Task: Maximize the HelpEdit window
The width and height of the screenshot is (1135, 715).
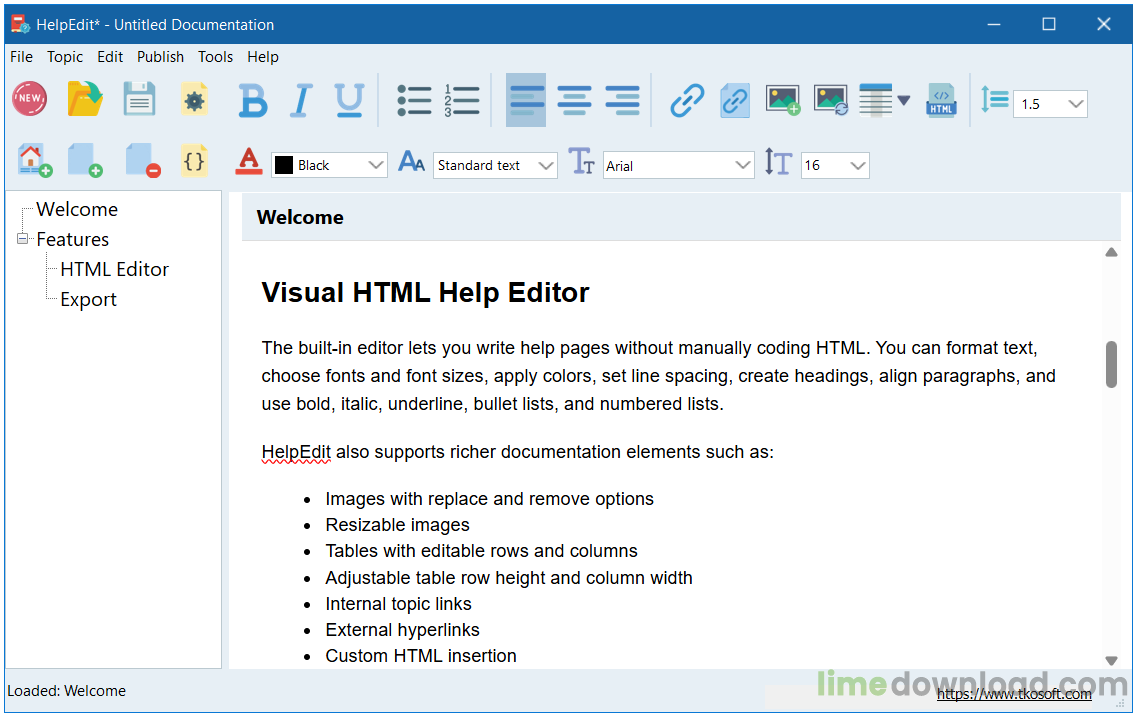Action: (1049, 24)
